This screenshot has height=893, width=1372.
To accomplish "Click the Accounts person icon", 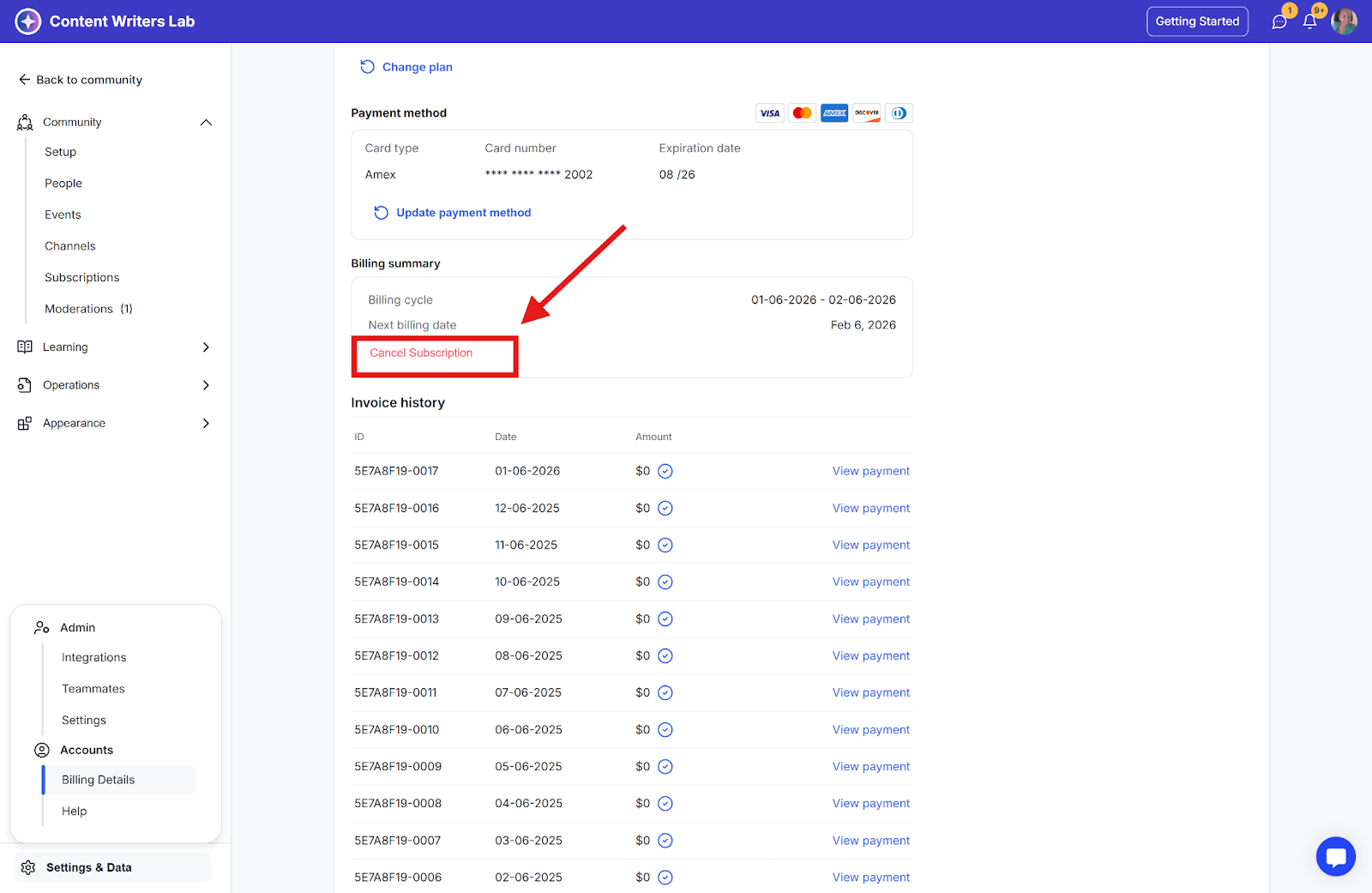I will 41,750.
